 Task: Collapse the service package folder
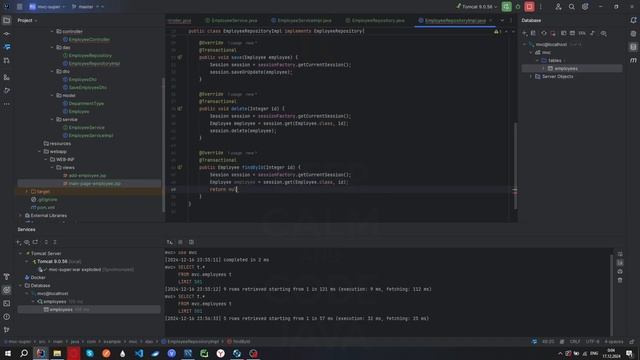[x=52, y=120]
